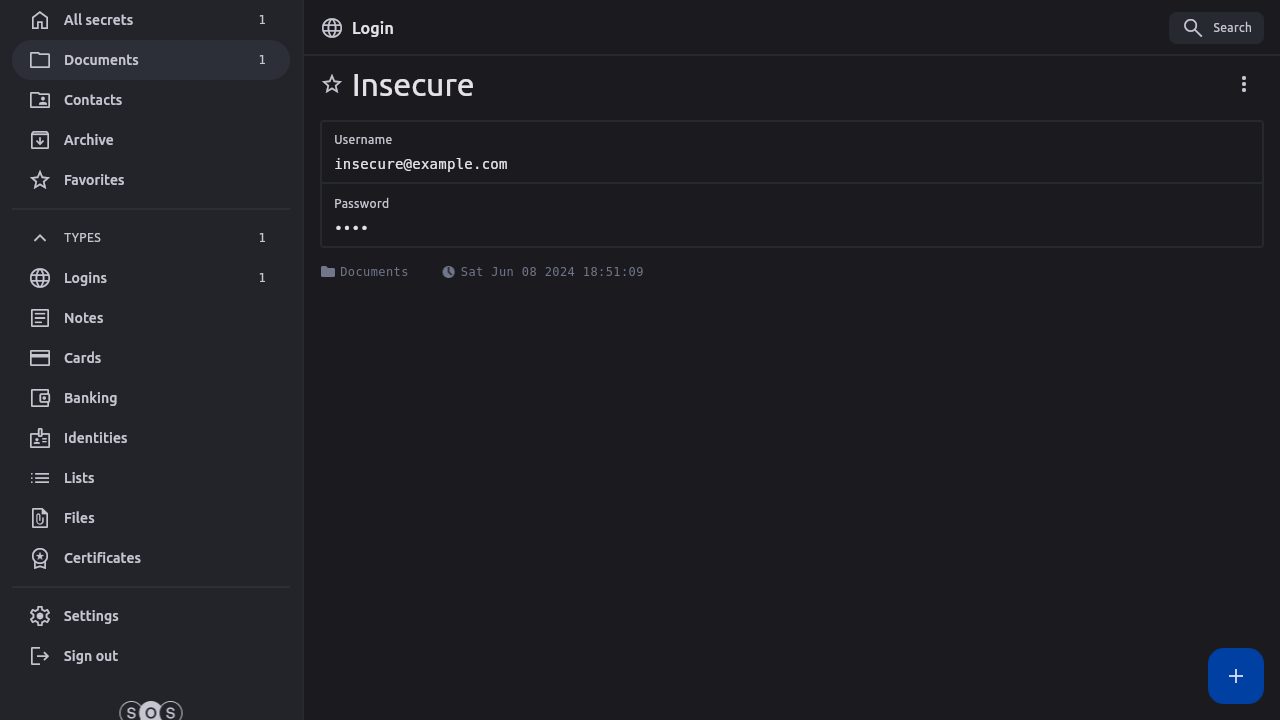1280x720 pixels.
Task: Open the three-dot more options menu
Action: 1243,85
